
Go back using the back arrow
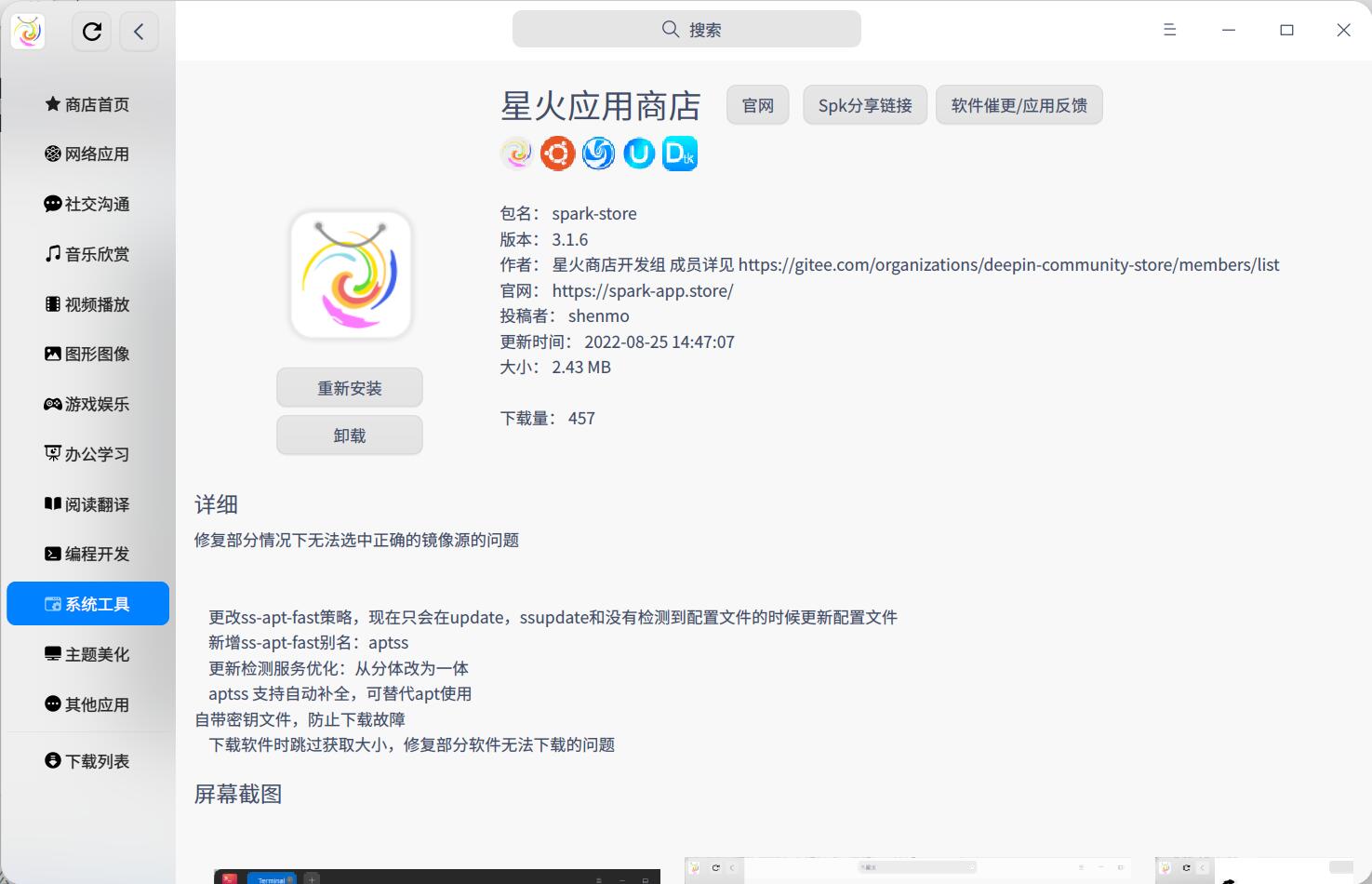(x=139, y=31)
